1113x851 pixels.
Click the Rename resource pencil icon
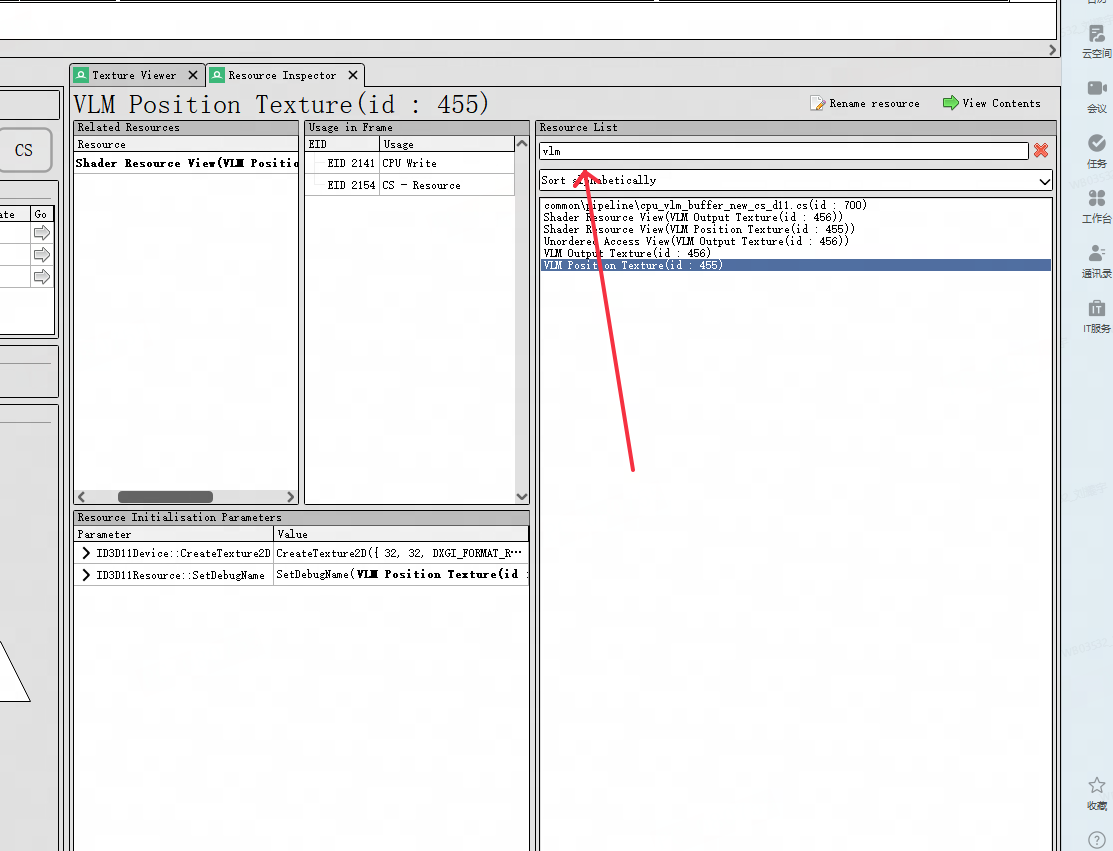tap(818, 103)
